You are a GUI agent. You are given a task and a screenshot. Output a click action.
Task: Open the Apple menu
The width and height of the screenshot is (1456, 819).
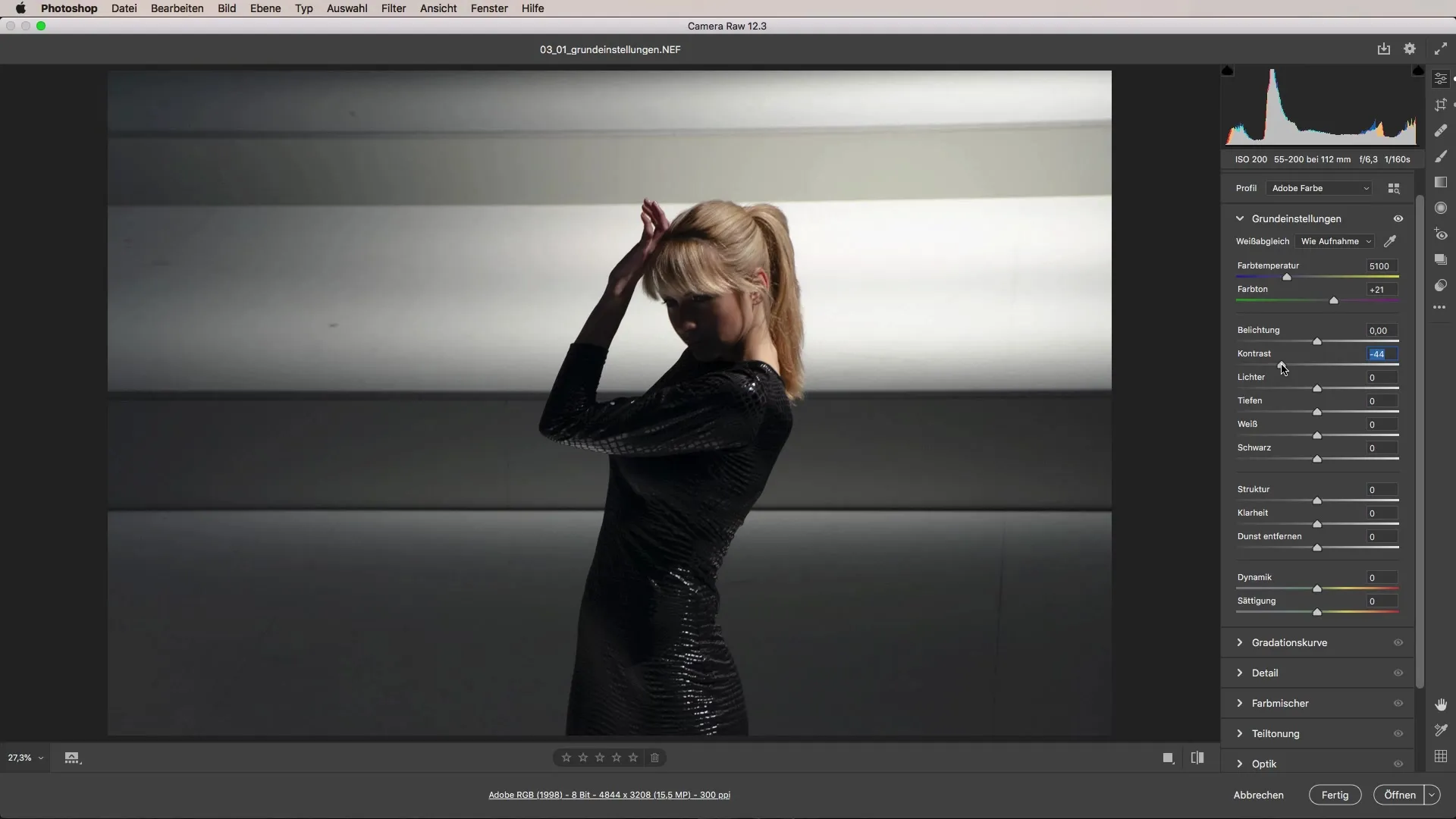coord(20,8)
